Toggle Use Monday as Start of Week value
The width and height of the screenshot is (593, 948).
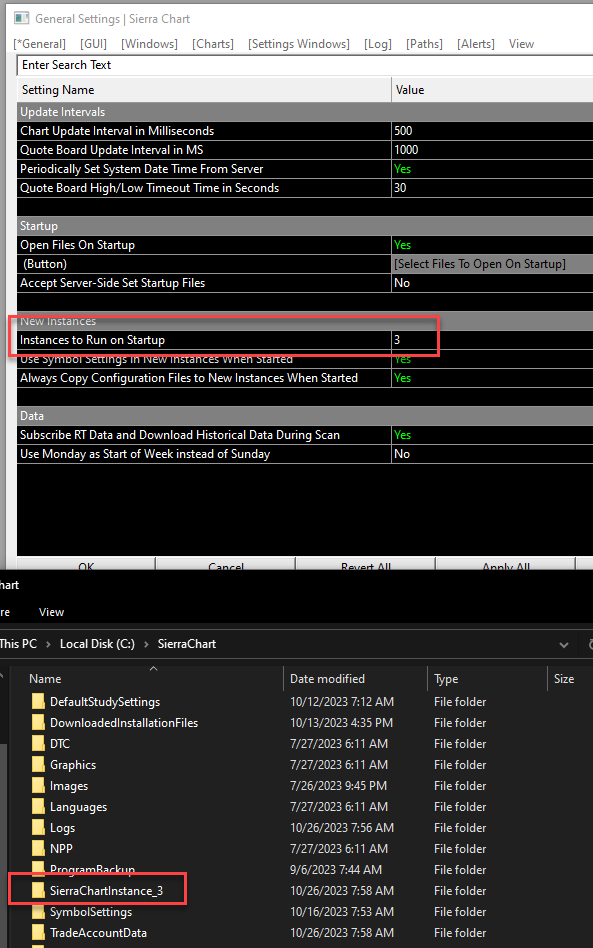[493, 454]
